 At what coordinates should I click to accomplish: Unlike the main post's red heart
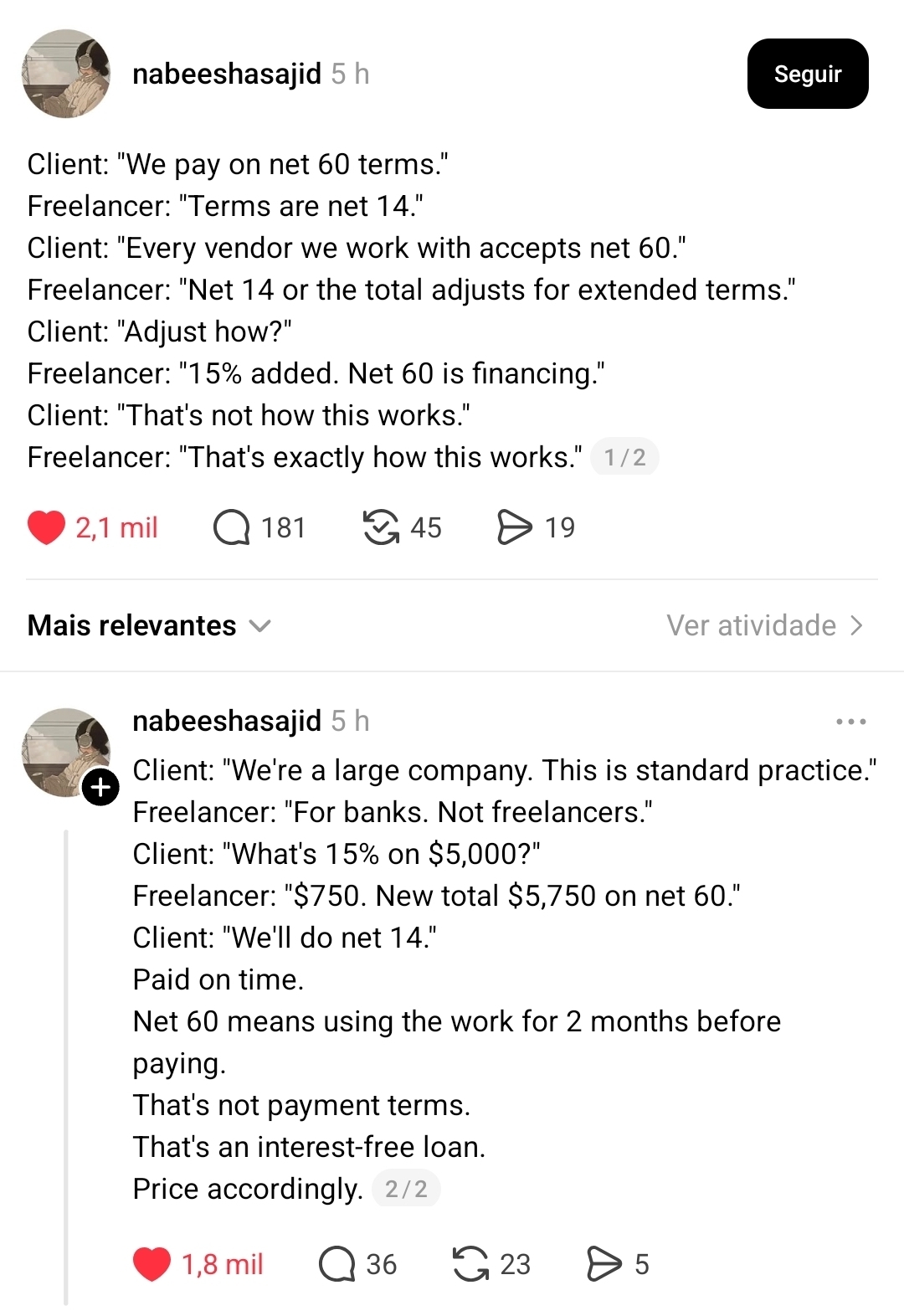(x=47, y=527)
